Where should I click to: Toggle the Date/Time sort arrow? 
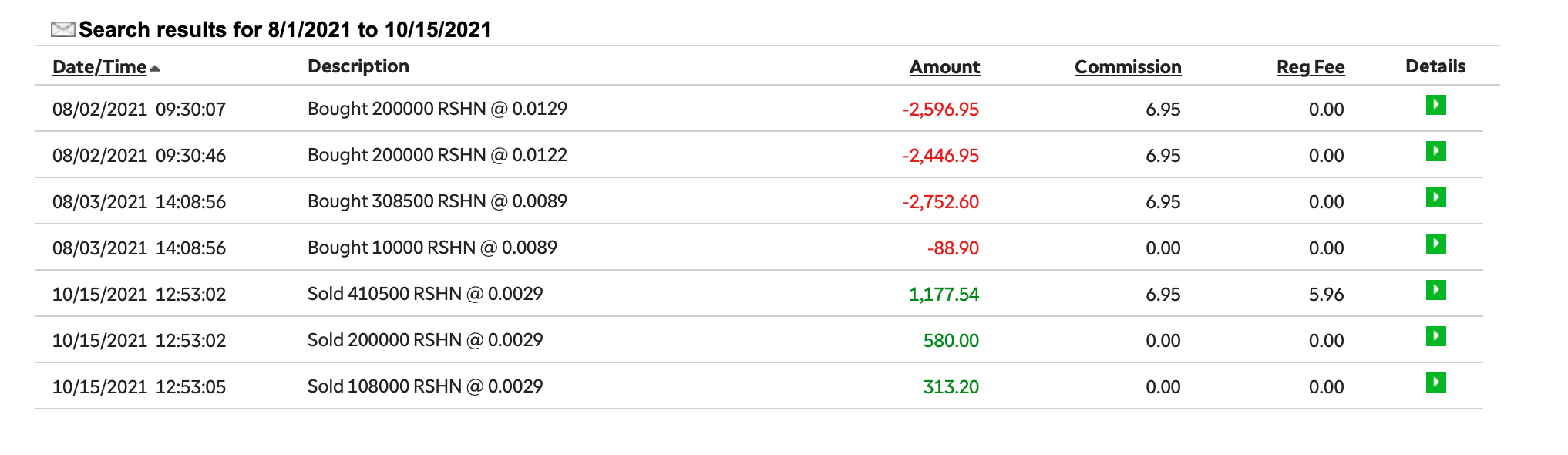155,69
